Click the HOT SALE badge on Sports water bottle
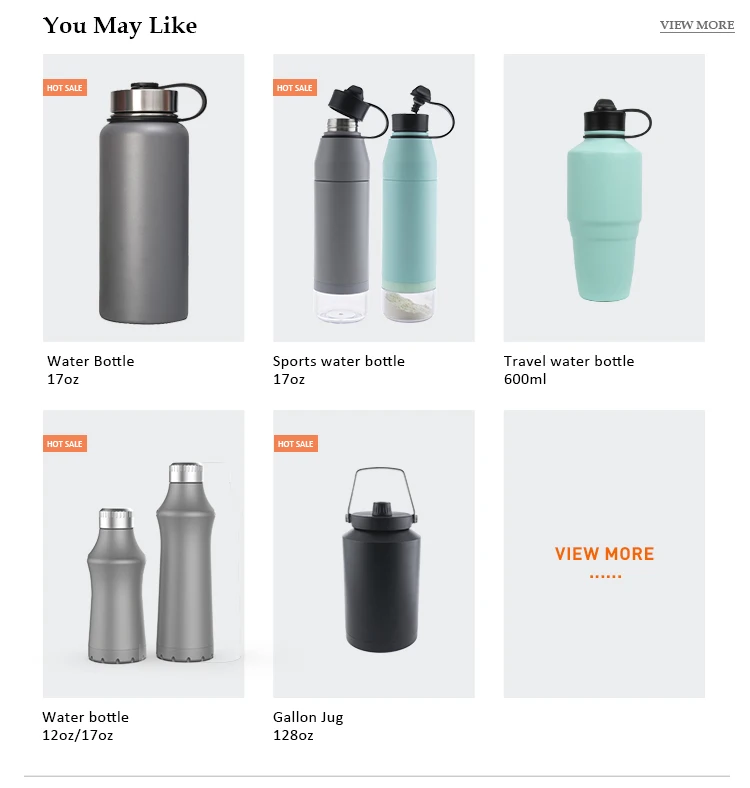The image size is (750, 788). click(x=295, y=87)
